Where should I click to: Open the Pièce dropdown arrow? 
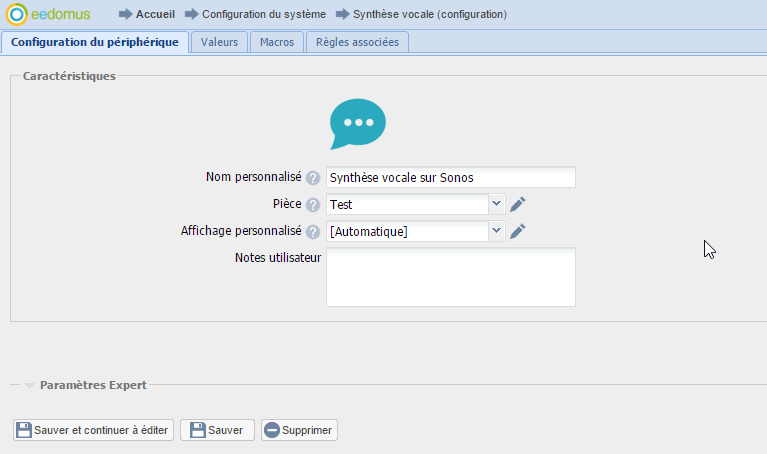click(497, 204)
